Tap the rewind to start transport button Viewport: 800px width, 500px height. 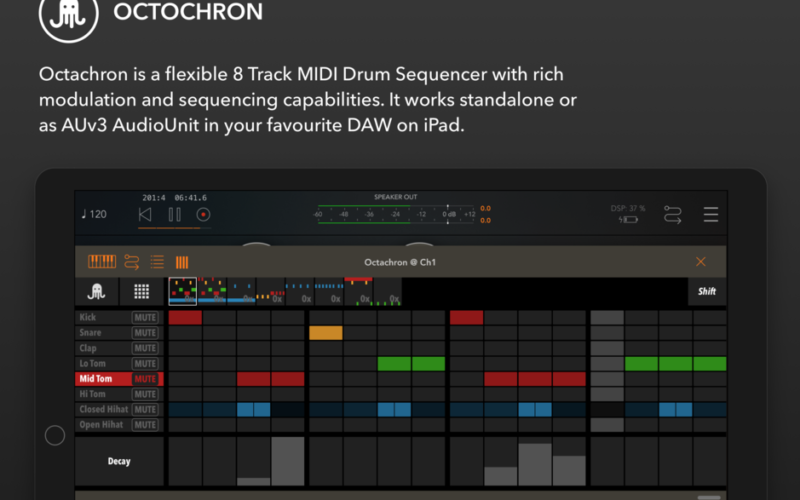click(145, 215)
